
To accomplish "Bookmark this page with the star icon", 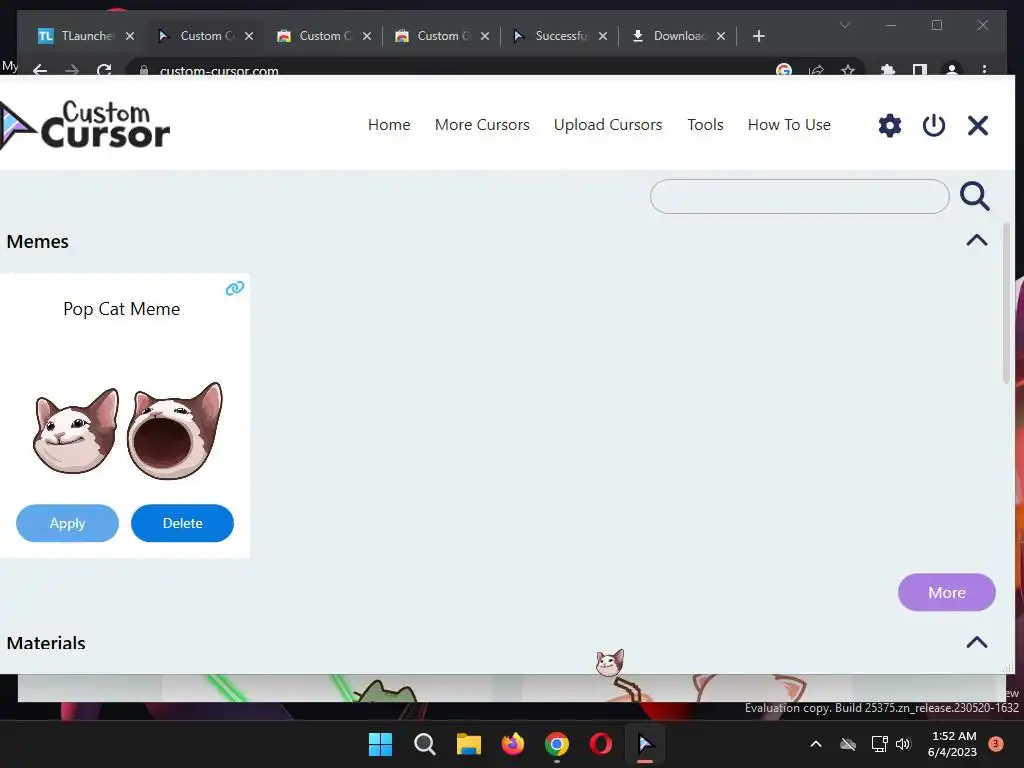I will pyautogui.click(x=848, y=70).
